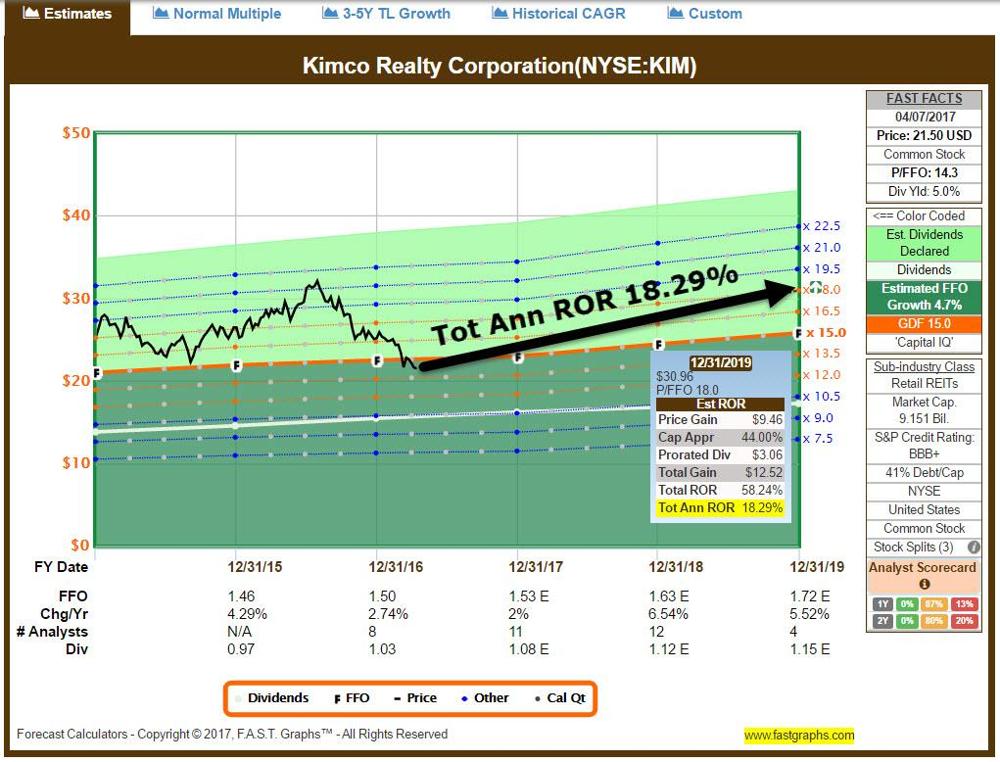Screen dimensions: 1000x762
Task: Click the 12/31/15 FFO marker on chart
Action: pos(237,366)
